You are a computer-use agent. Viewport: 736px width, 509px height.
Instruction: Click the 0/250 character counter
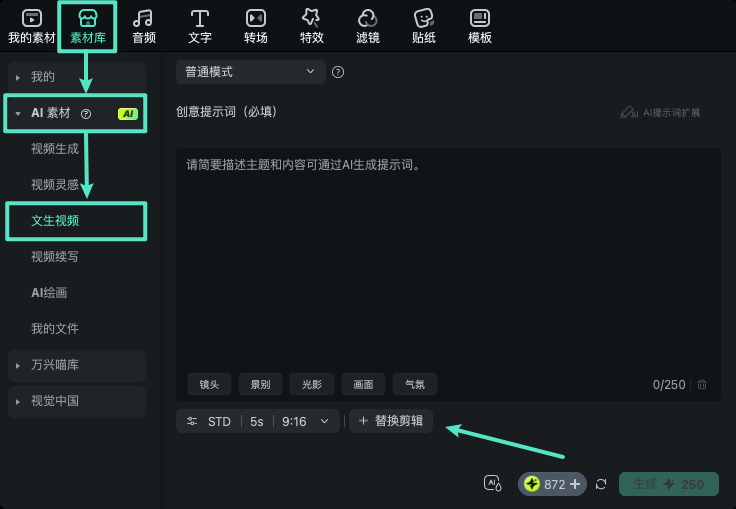[669, 385]
